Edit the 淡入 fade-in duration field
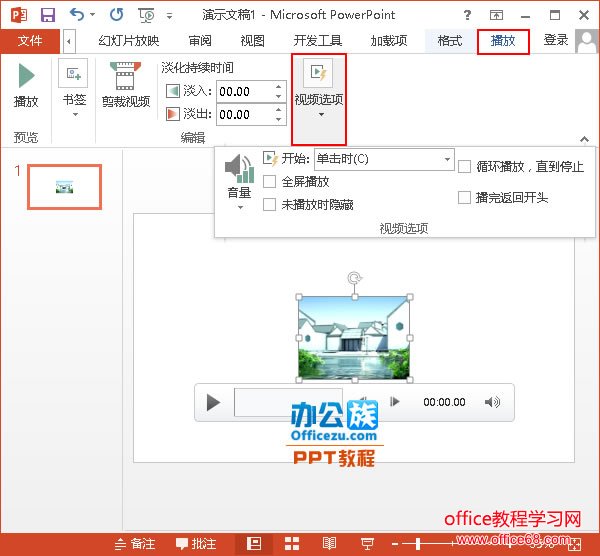 tap(245, 92)
